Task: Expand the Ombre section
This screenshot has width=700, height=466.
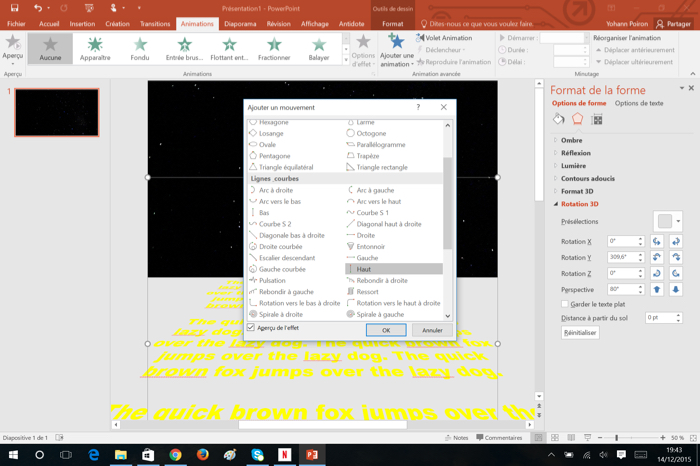Action: click(x=571, y=141)
